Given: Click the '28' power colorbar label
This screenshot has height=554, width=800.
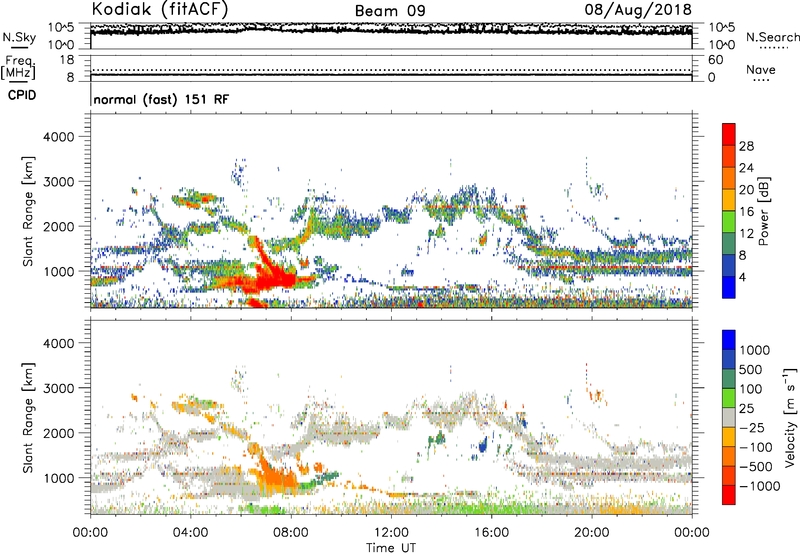Looking at the screenshot, I should (746, 146).
